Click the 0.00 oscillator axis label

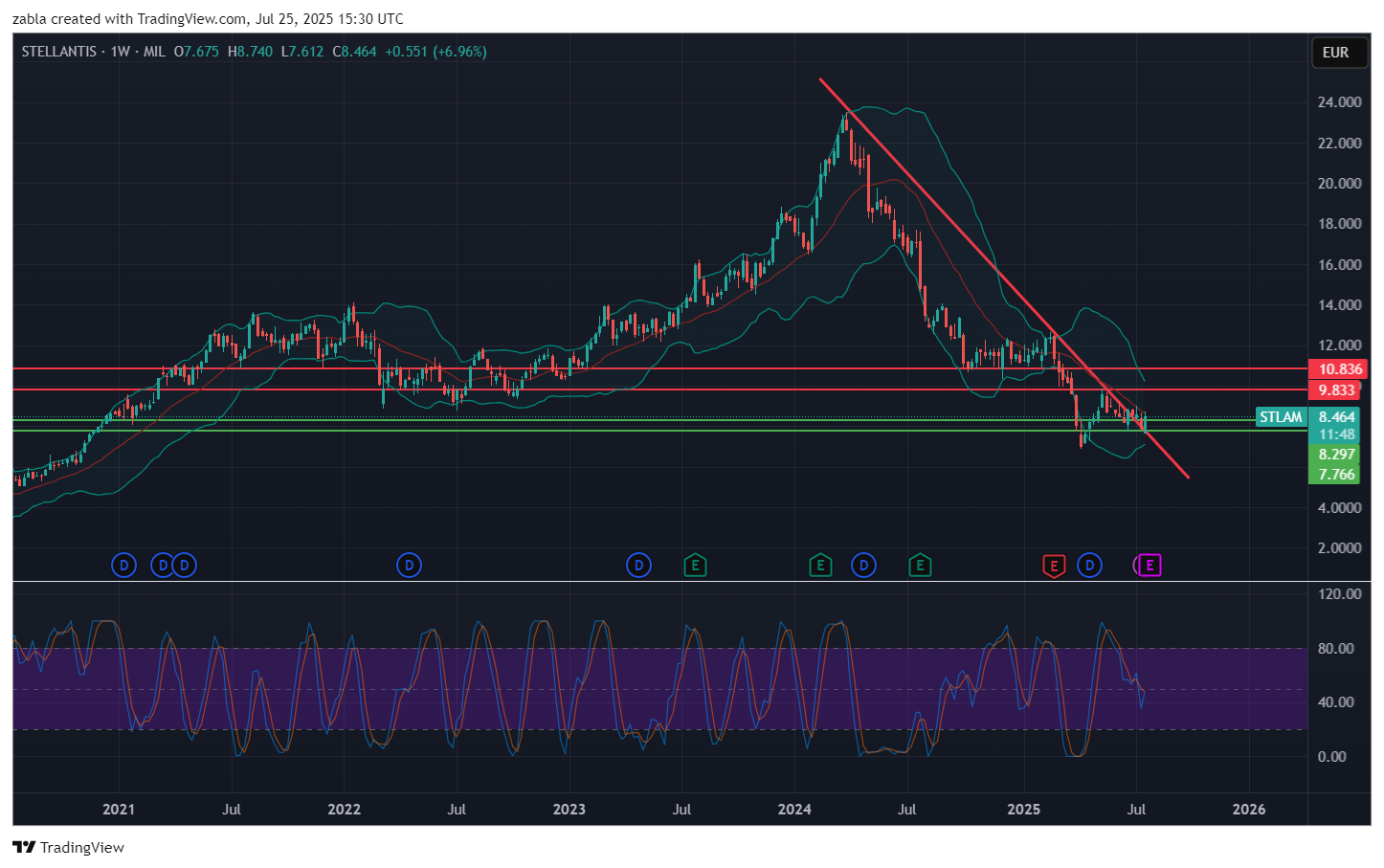(x=1331, y=757)
